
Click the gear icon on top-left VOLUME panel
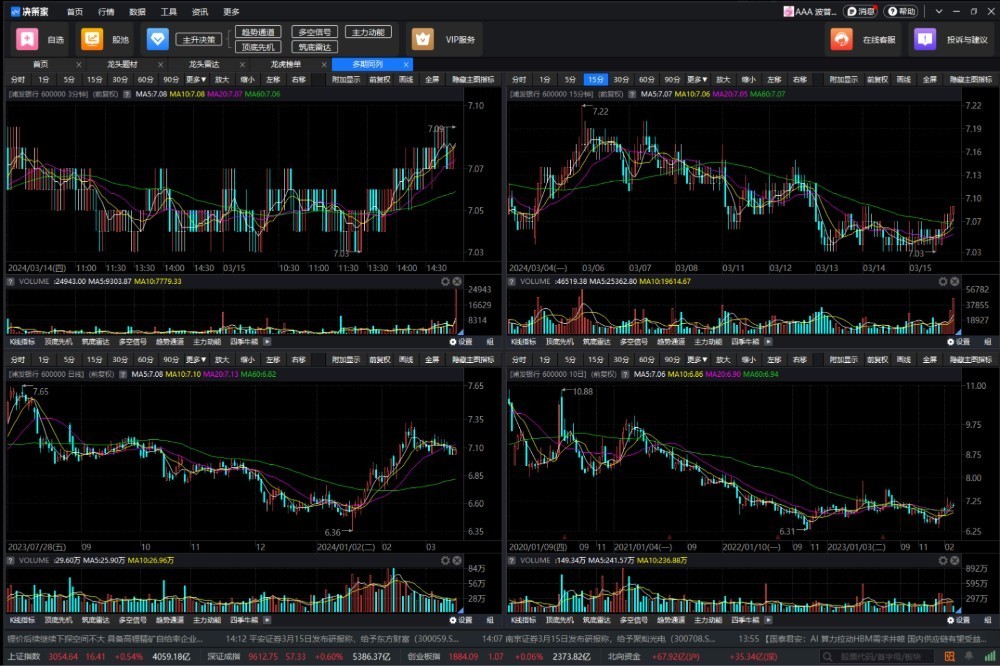coord(446,282)
